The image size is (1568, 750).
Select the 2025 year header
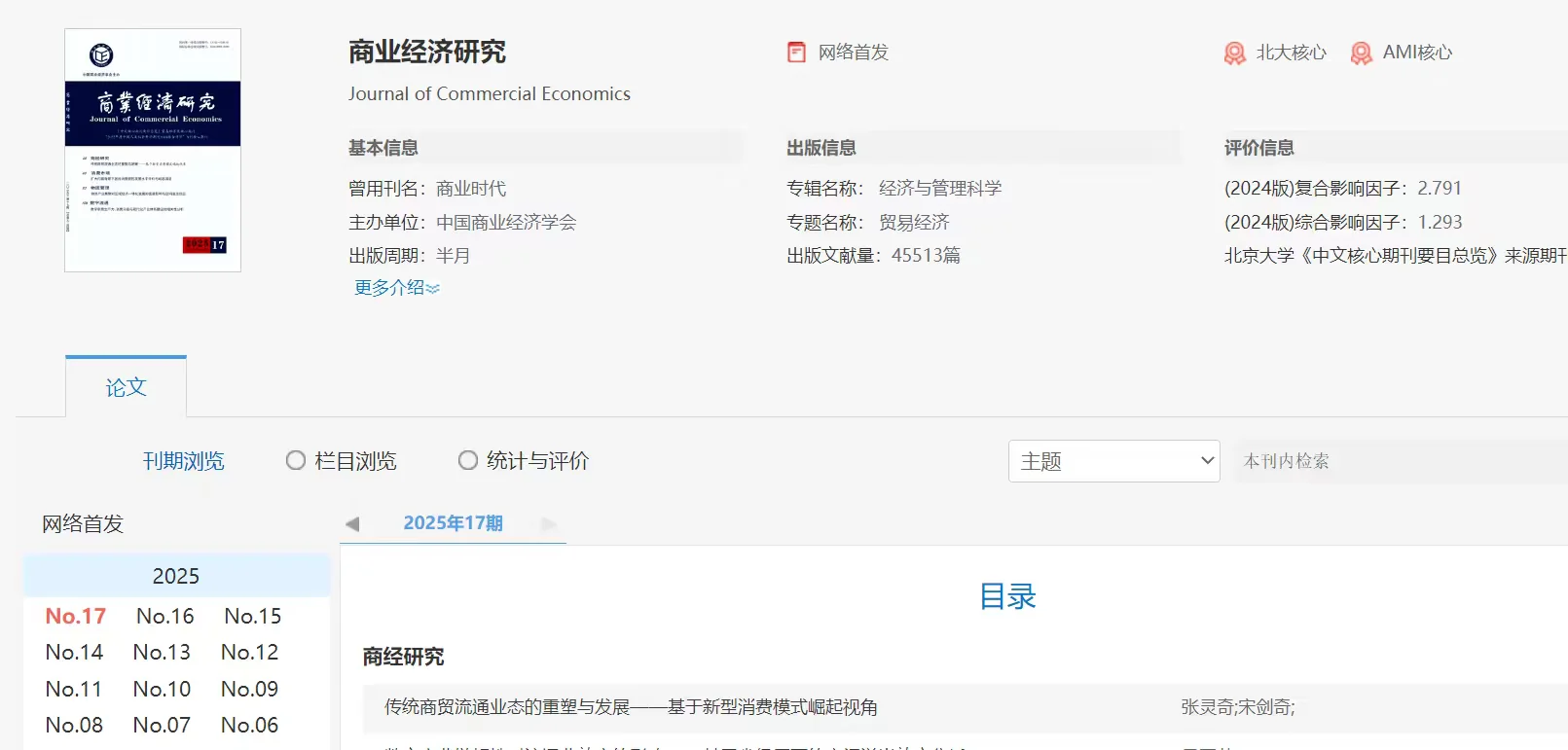[176, 576]
